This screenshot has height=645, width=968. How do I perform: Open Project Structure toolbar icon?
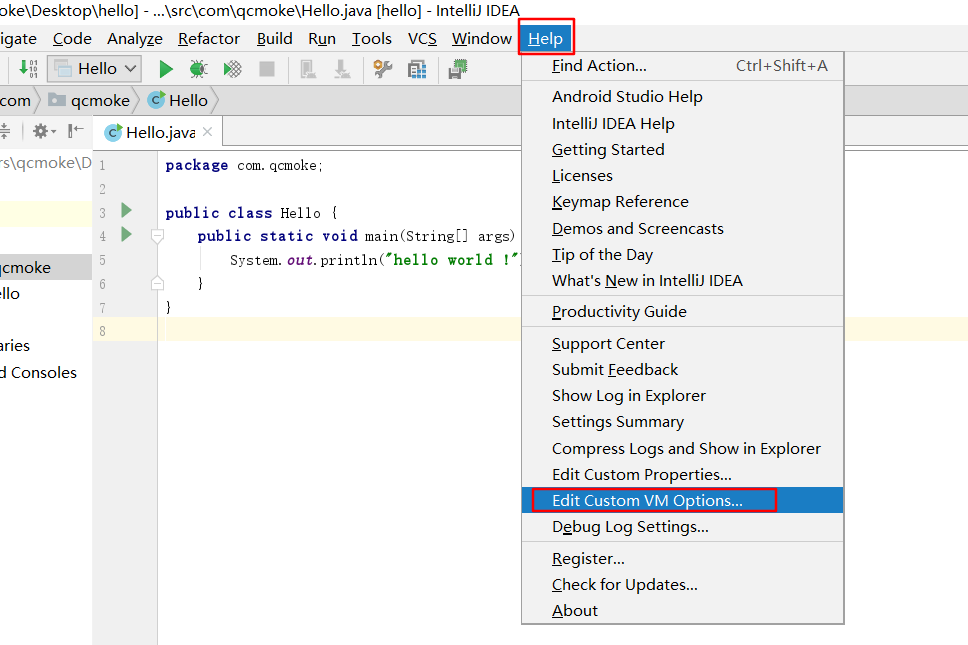click(x=417, y=69)
